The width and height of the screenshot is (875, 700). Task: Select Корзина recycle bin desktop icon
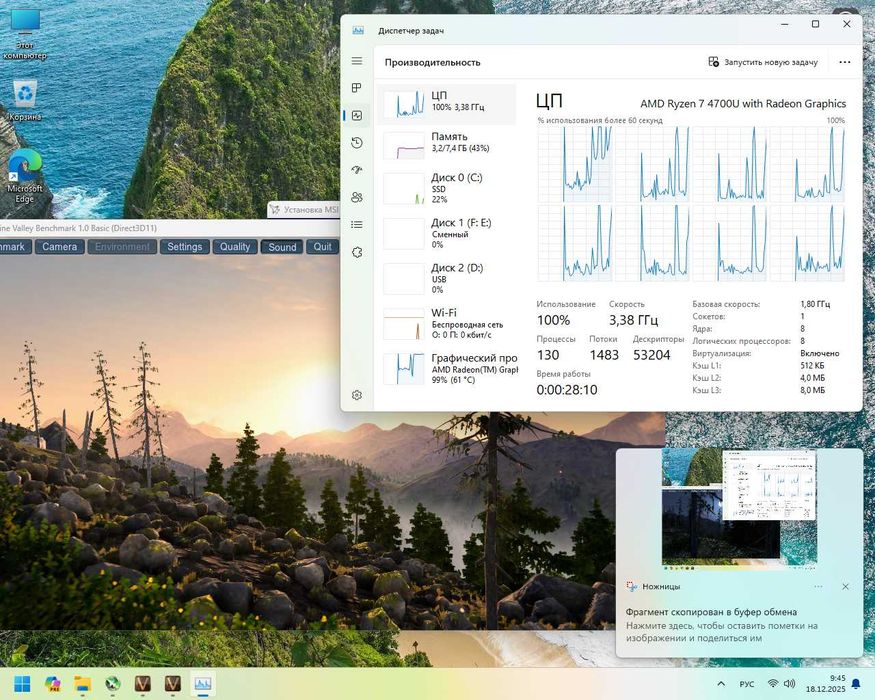(x=25, y=100)
